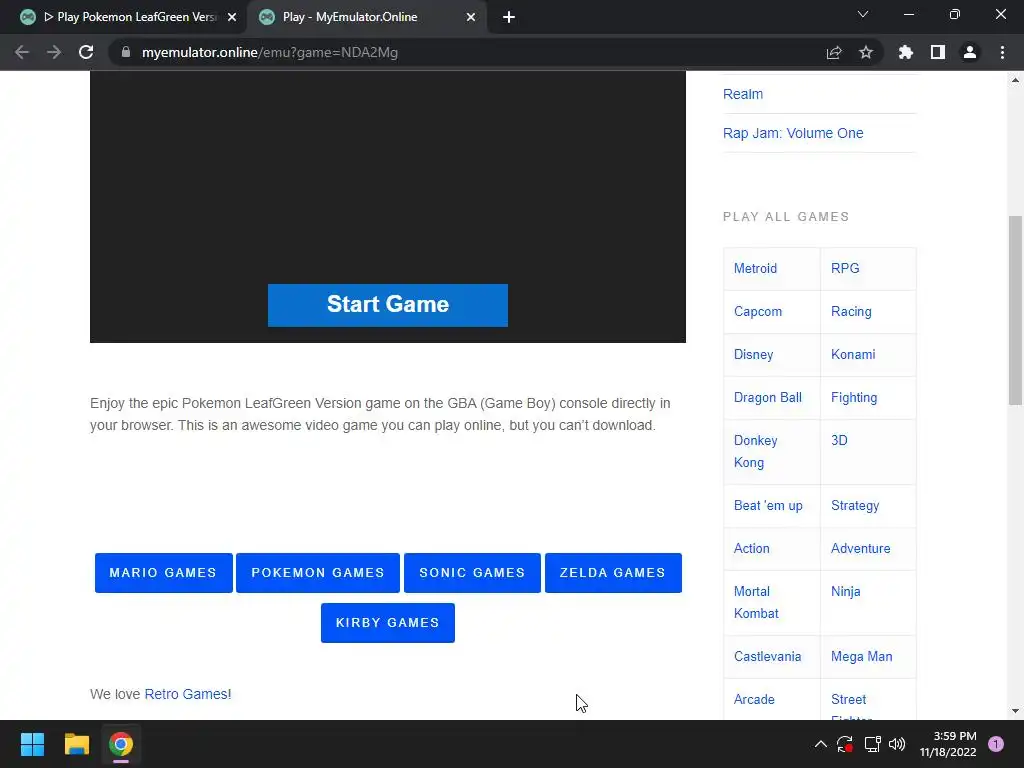1024x768 pixels.
Task: Toggle the browser side panel
Action: click(x=938, y=52)
